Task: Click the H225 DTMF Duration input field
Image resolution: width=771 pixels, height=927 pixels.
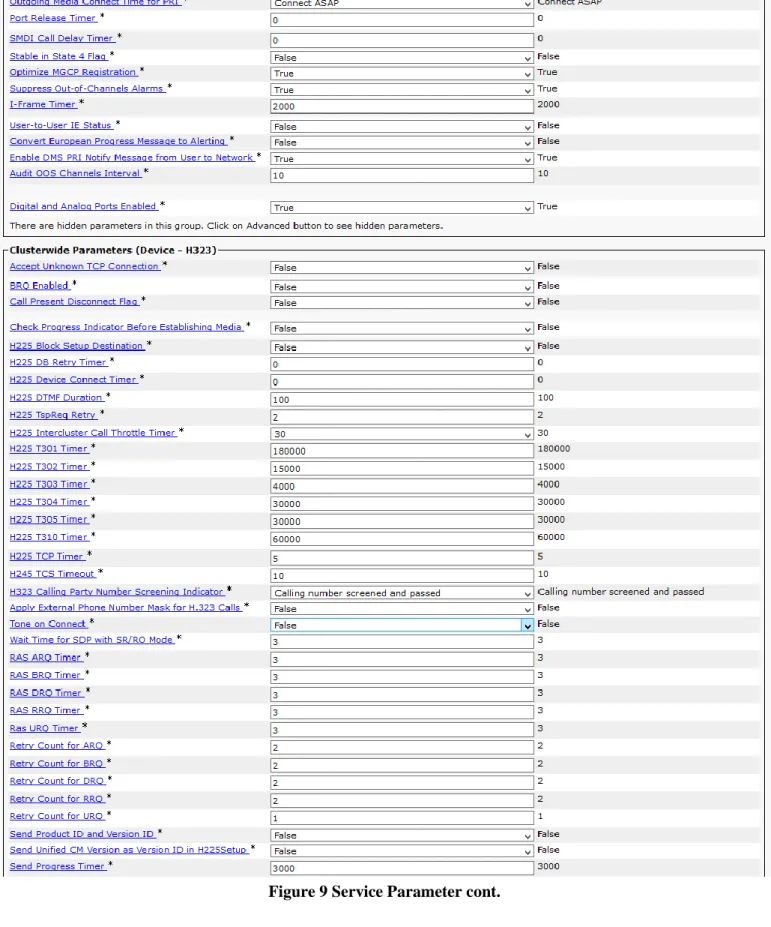Action: pos(402,400)
